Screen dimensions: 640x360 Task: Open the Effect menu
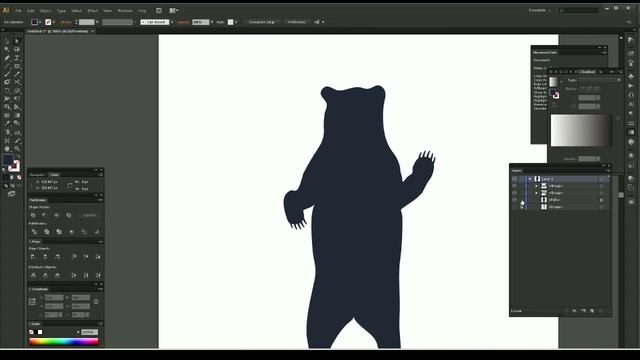coord(93,11)
